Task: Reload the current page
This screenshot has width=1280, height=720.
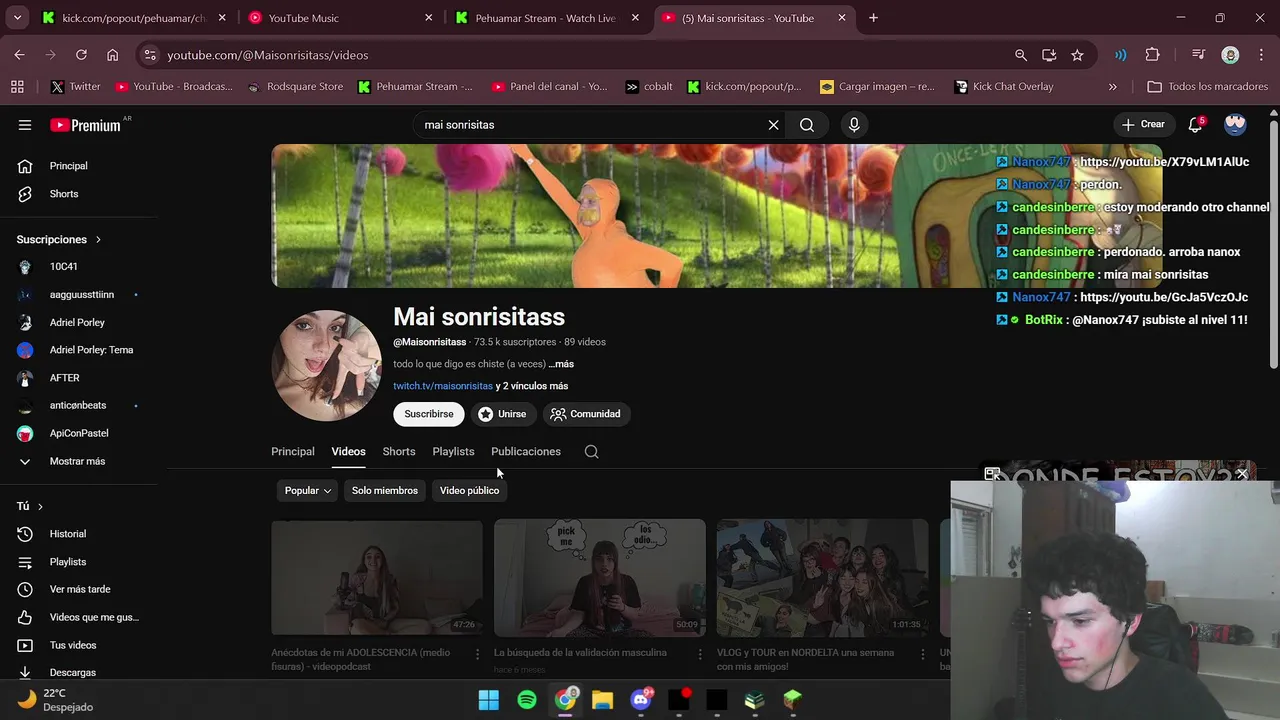Action: coord(81,55)
